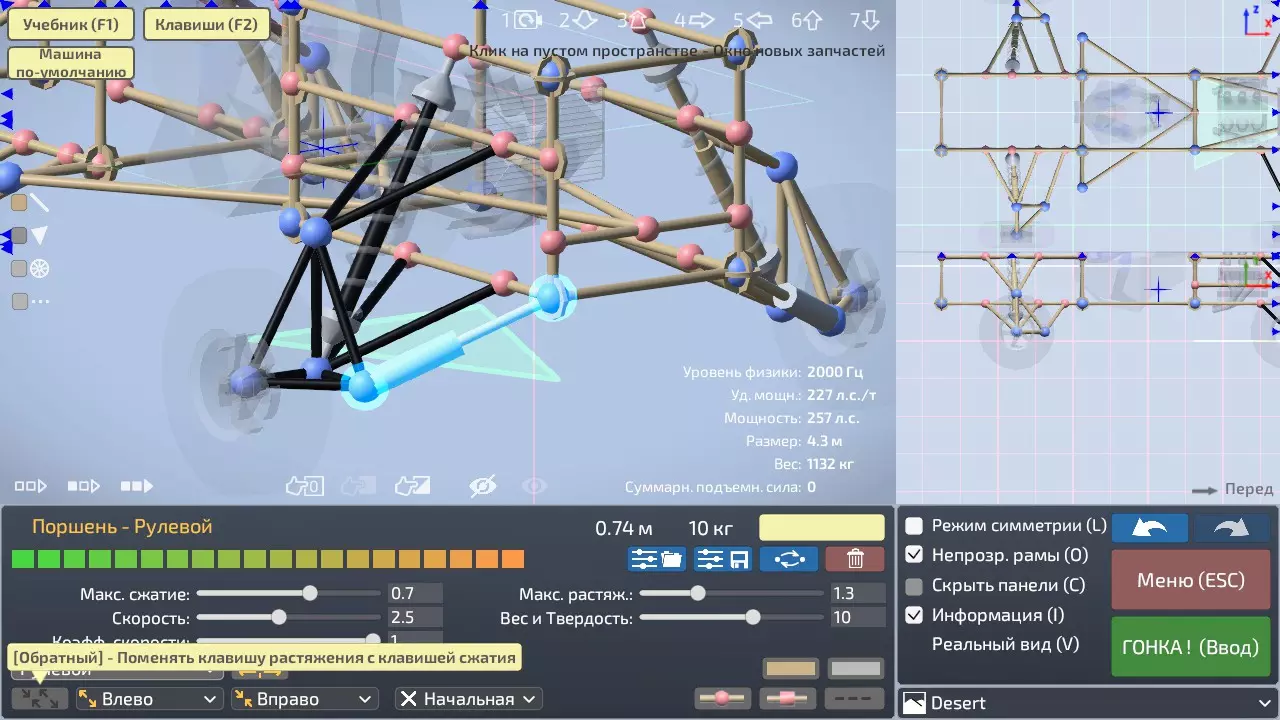Adjust the Вес и Твердость slider
This screenshot has width=1280, height=720.
tap(729, 618)
